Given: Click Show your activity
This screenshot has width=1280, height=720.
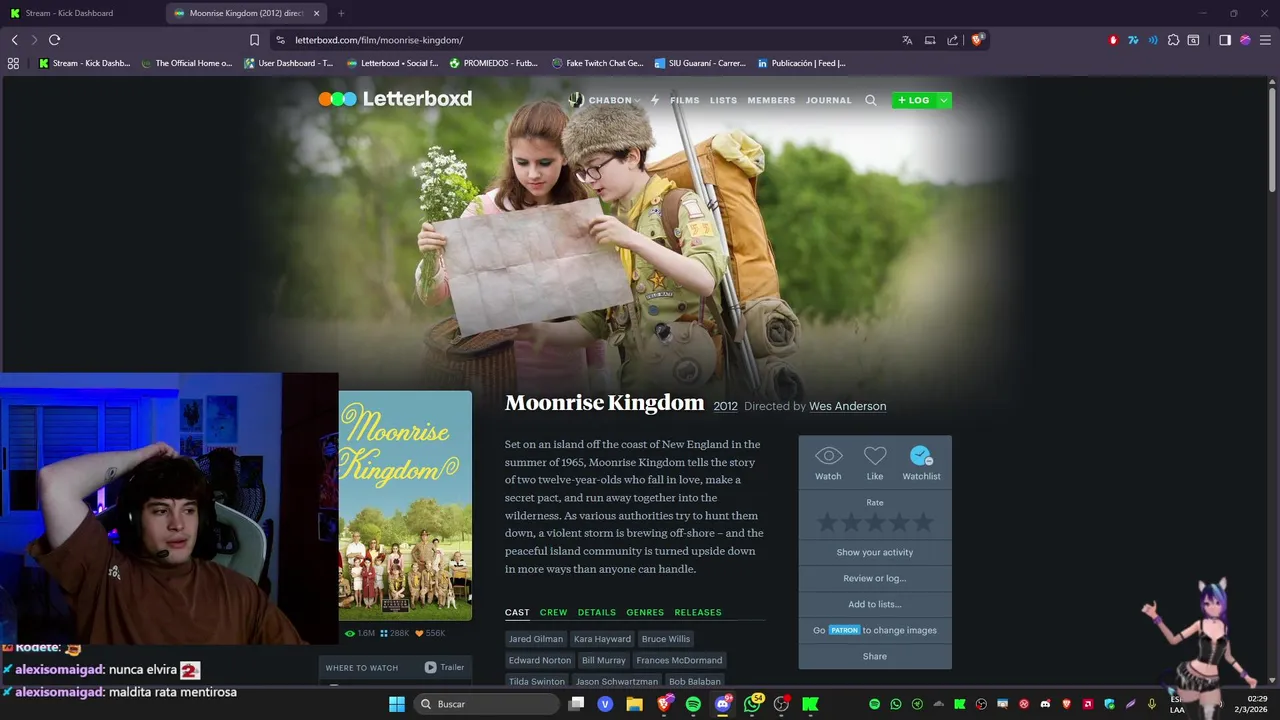Looking at the screenshot, I should point(875,552).
